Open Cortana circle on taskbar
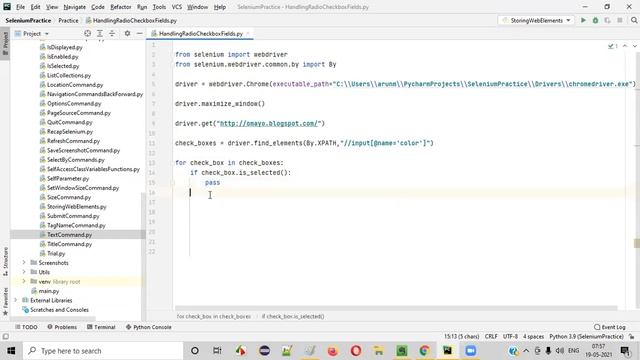This screenshot has width=640, height=360. [x=195, y=351]
